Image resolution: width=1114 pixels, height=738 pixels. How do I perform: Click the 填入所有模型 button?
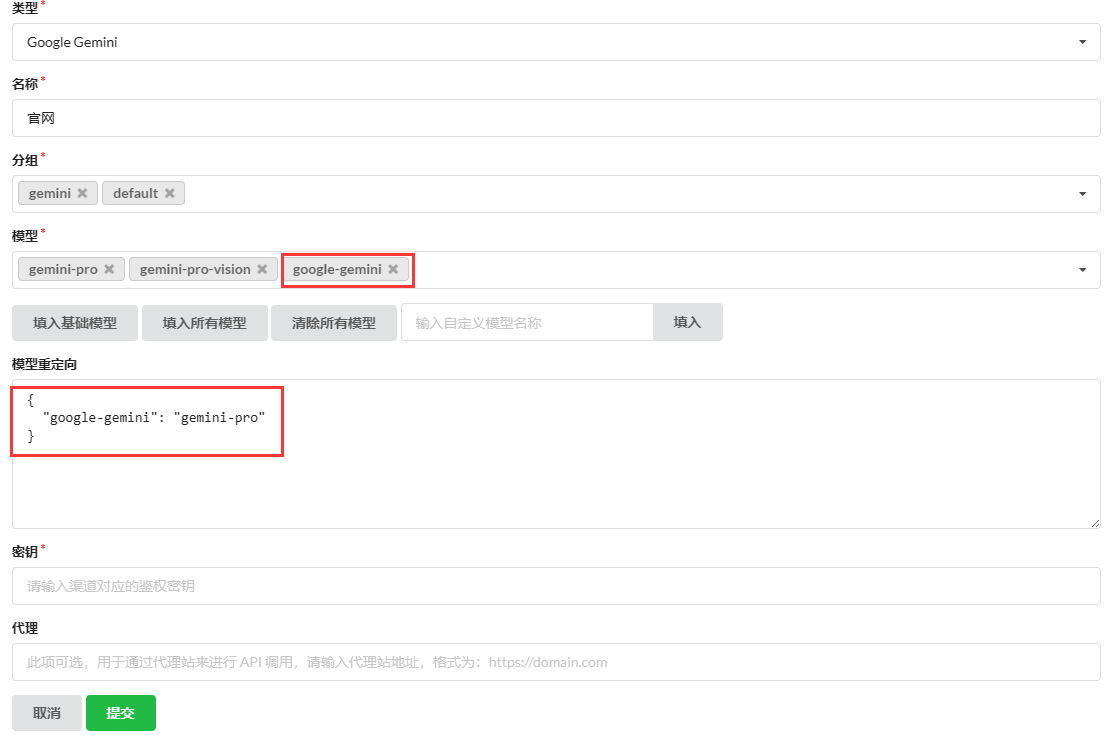[205, 322]
